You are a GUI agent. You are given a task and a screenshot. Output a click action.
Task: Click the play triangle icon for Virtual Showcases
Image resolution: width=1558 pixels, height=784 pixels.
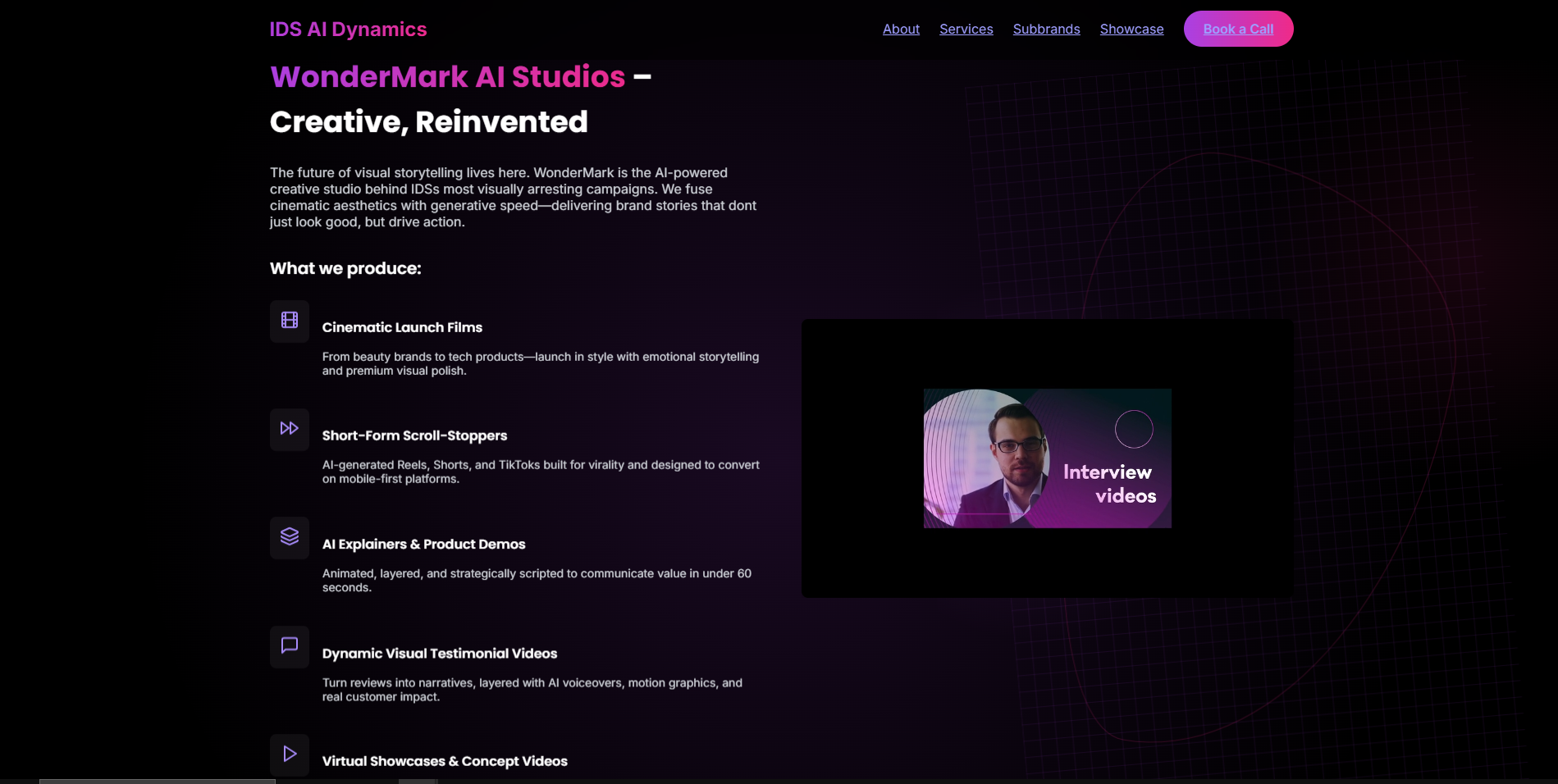290,754
